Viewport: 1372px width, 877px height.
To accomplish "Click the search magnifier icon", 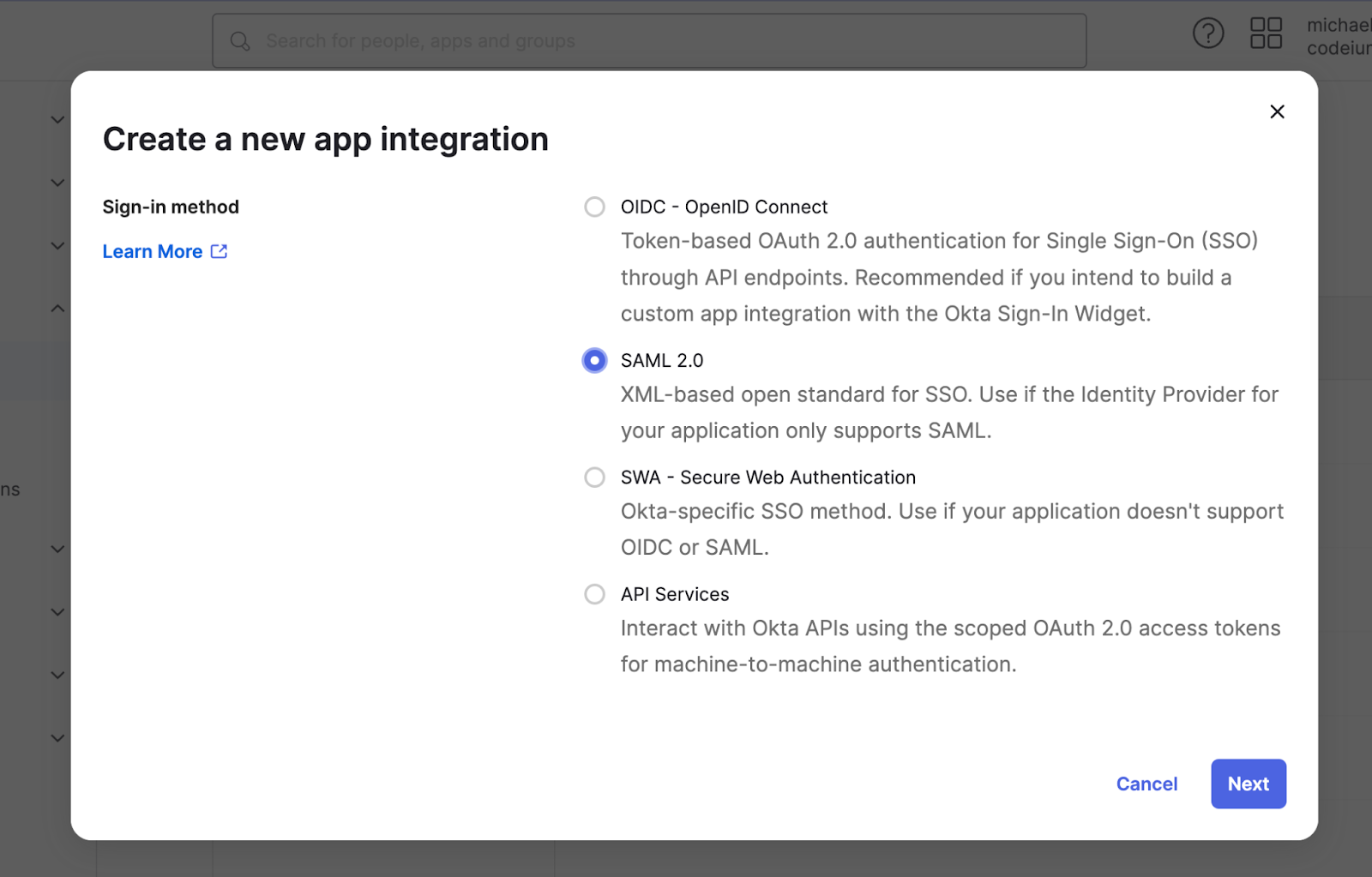I will (x=240, y=41).
